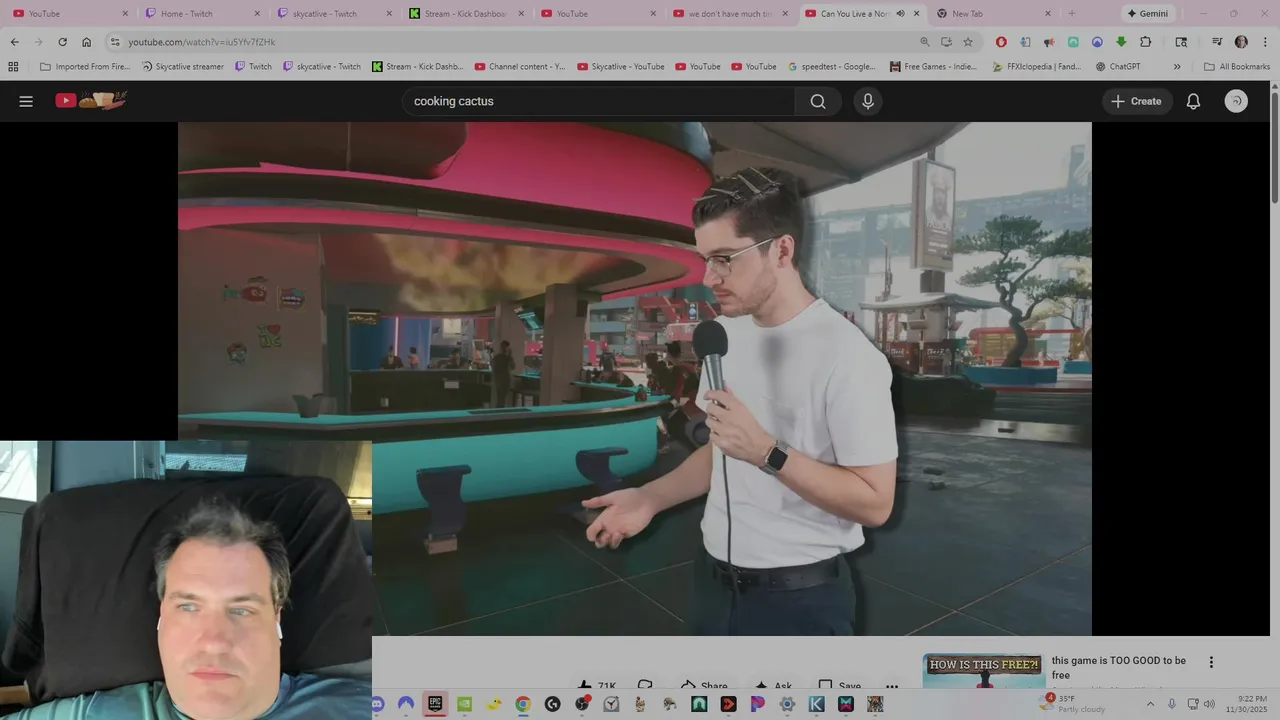This screenshot has width=1280, height=720.
Task: Toggle bookmark star for this page
Action: (968, 42)
